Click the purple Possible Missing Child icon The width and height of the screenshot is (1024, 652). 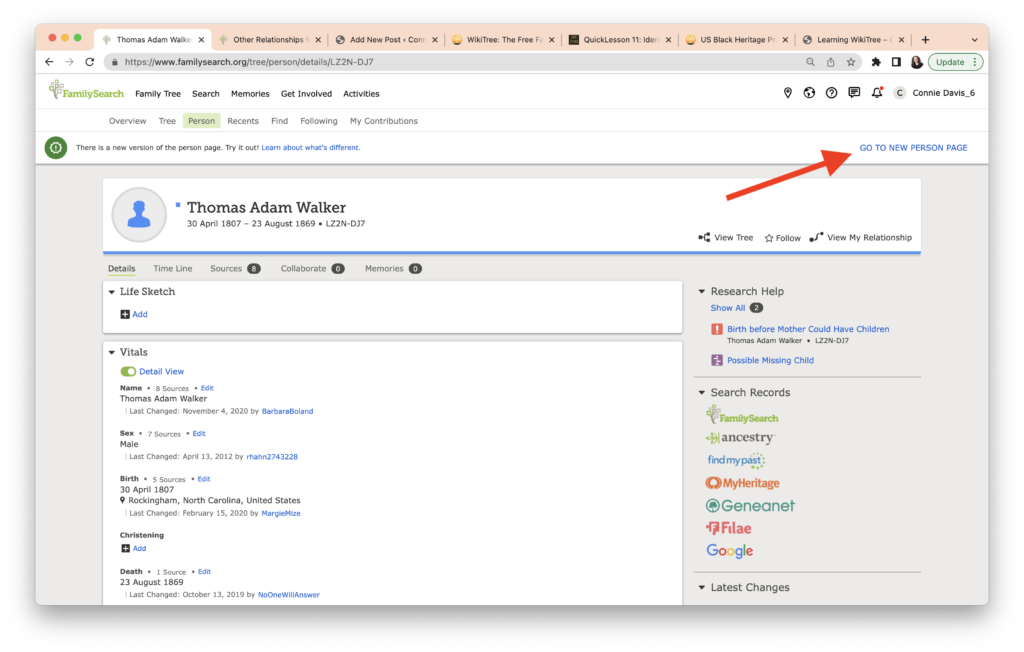pyautogui.click(x=716, y=360)
